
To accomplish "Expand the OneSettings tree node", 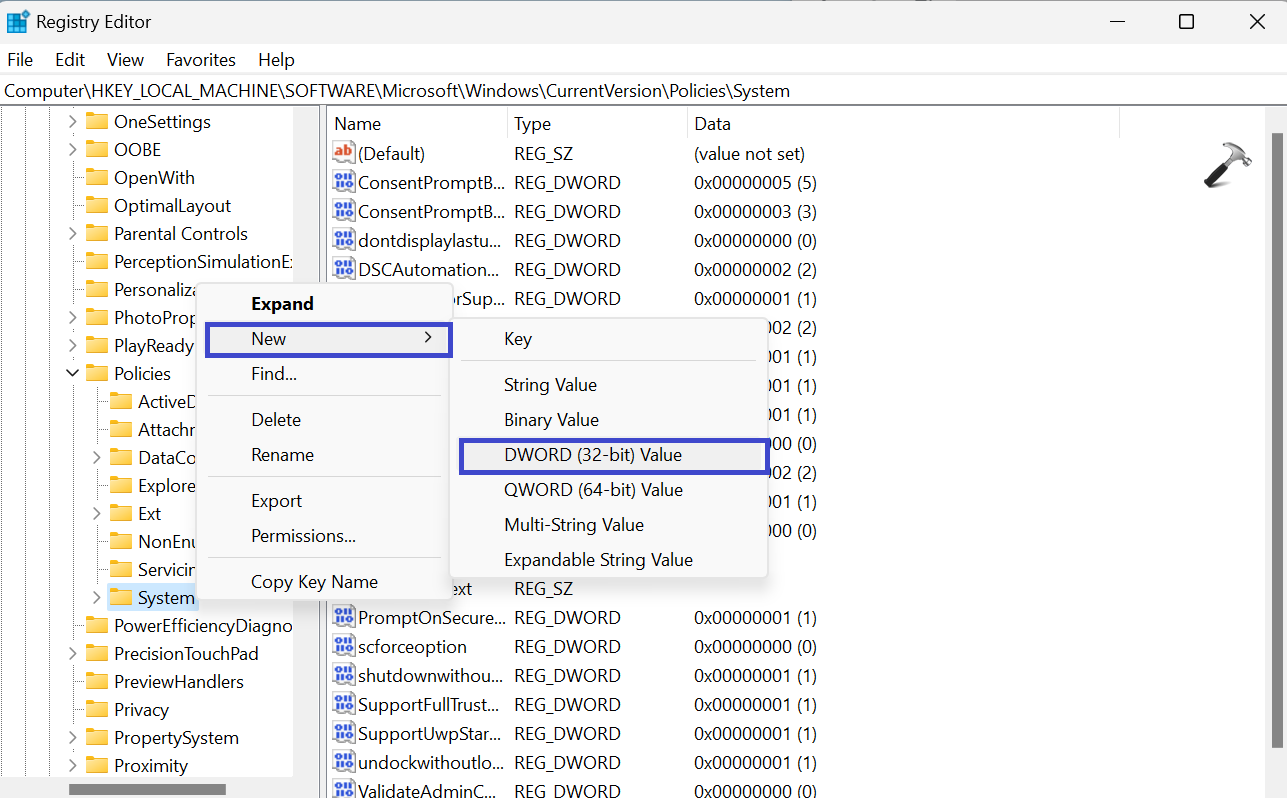I will pos(72,122).
